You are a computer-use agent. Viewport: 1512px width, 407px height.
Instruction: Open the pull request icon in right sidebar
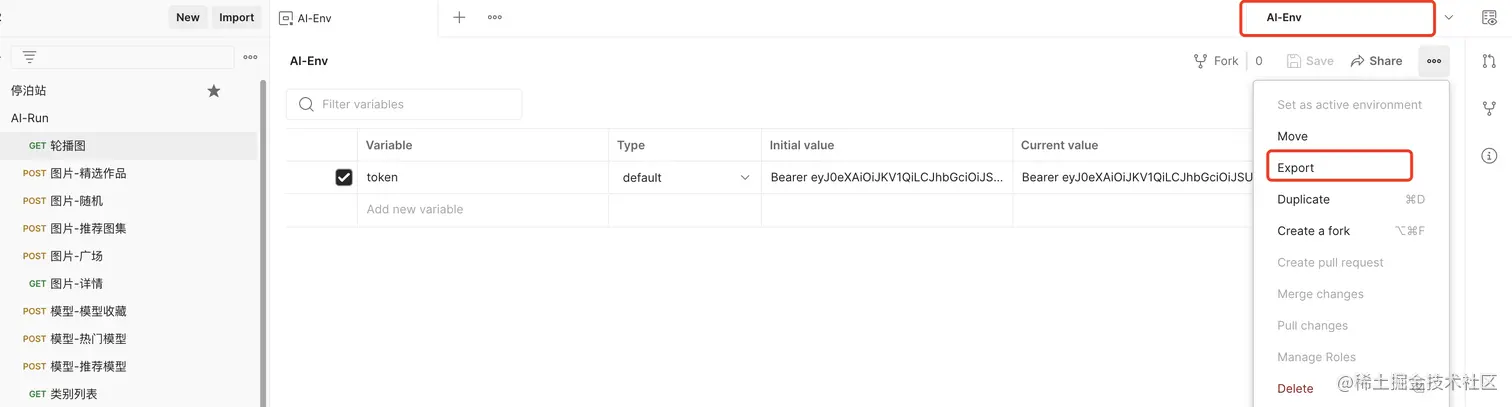coord(1489,62)
